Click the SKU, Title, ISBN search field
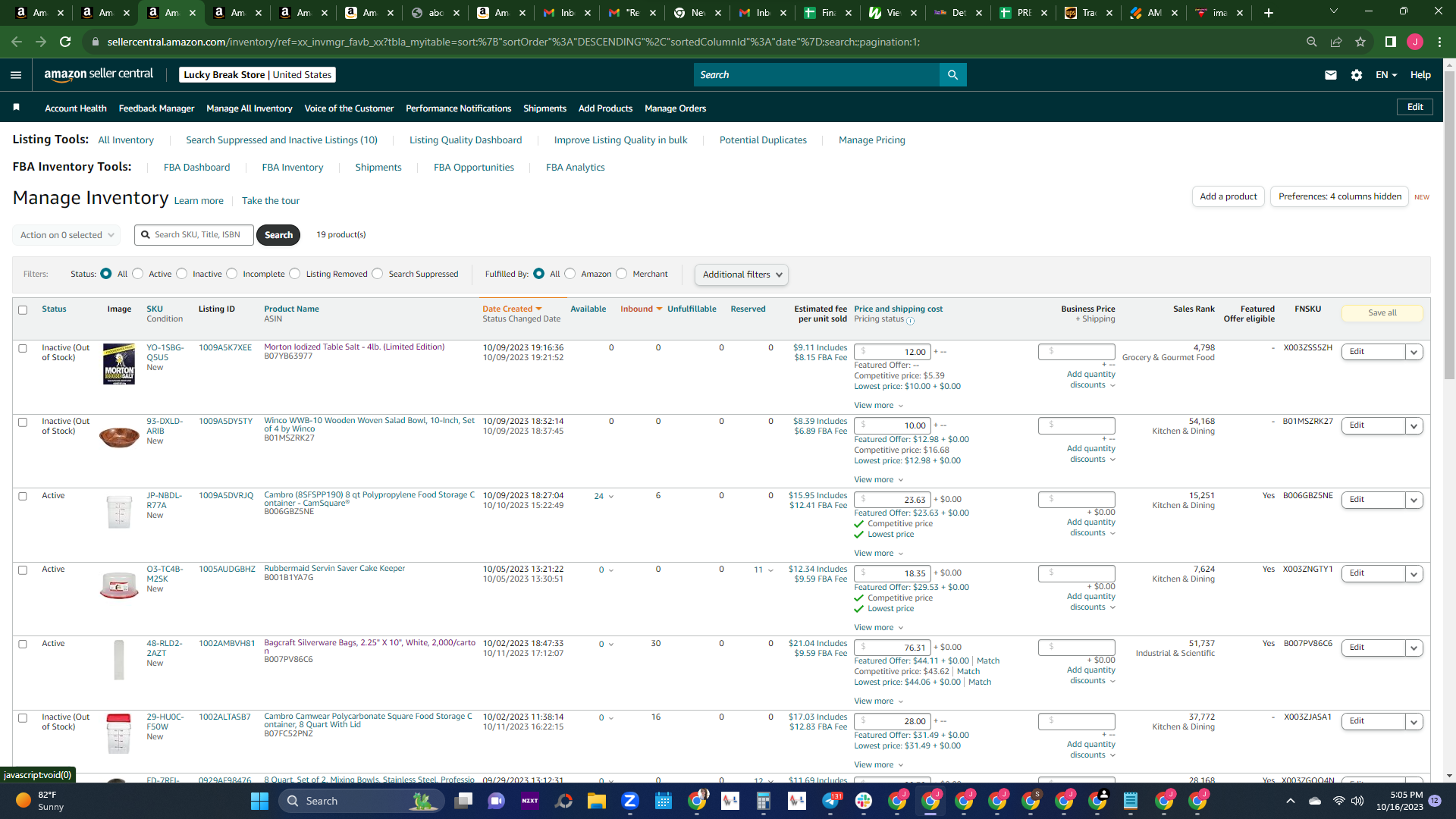1456x819 pixels. click(x=194, y=235)
